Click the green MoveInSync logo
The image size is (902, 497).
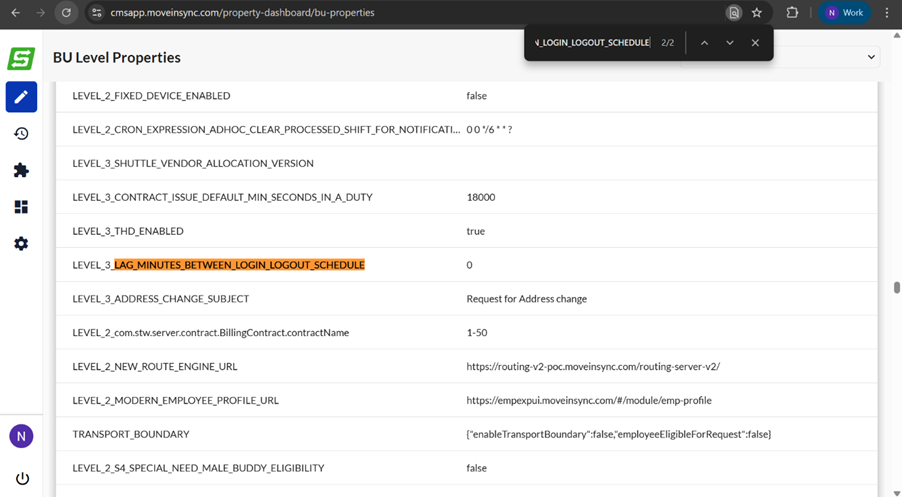[x=21, y=58]
